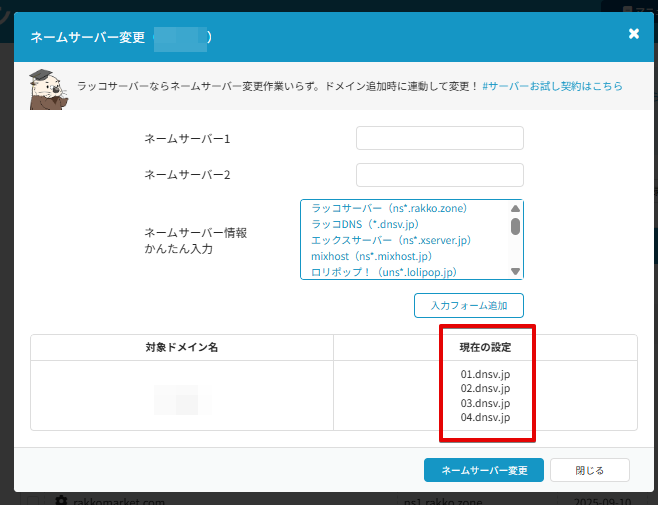Click 04.dnsv.jp in current settings
658x505 pixels.
(486, 417)
